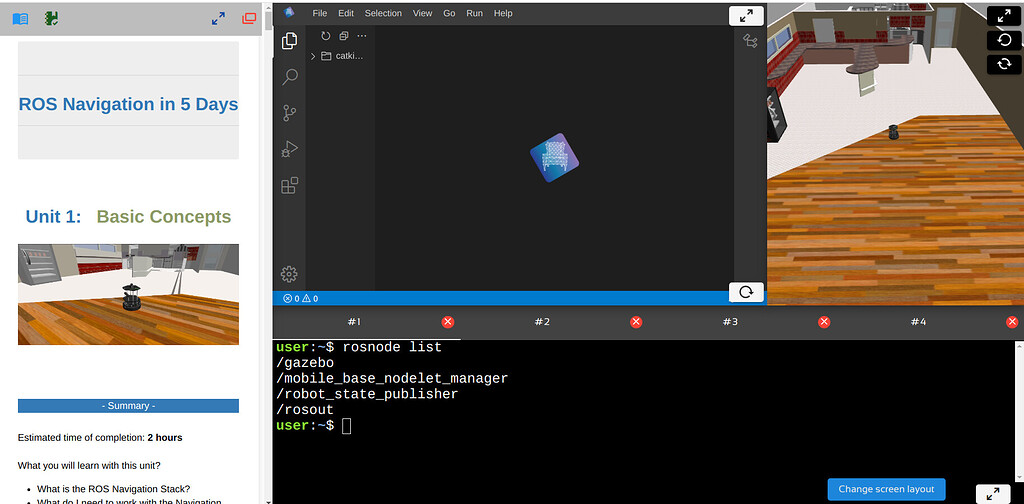The height and width of the screenshot is (504, 1024).
Task: Click the refresh explorer icon in file panel
Action: (x=326, y=36)
